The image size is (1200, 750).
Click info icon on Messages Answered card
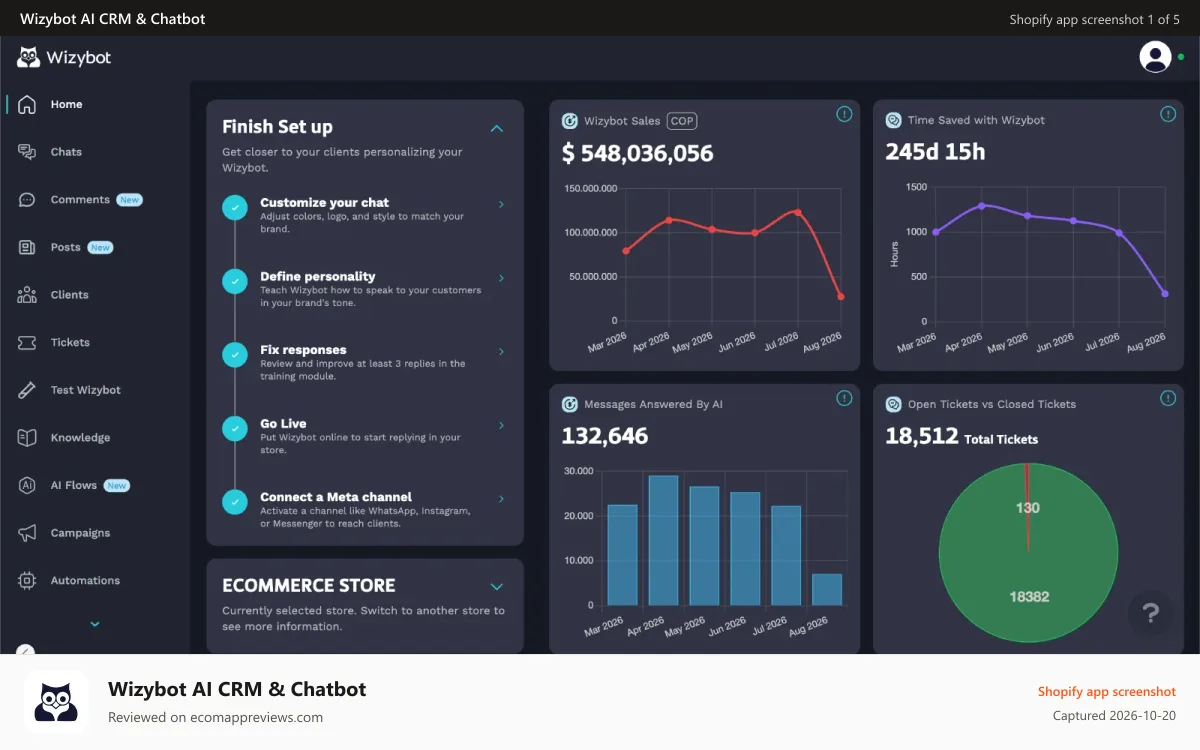(844, 398)
